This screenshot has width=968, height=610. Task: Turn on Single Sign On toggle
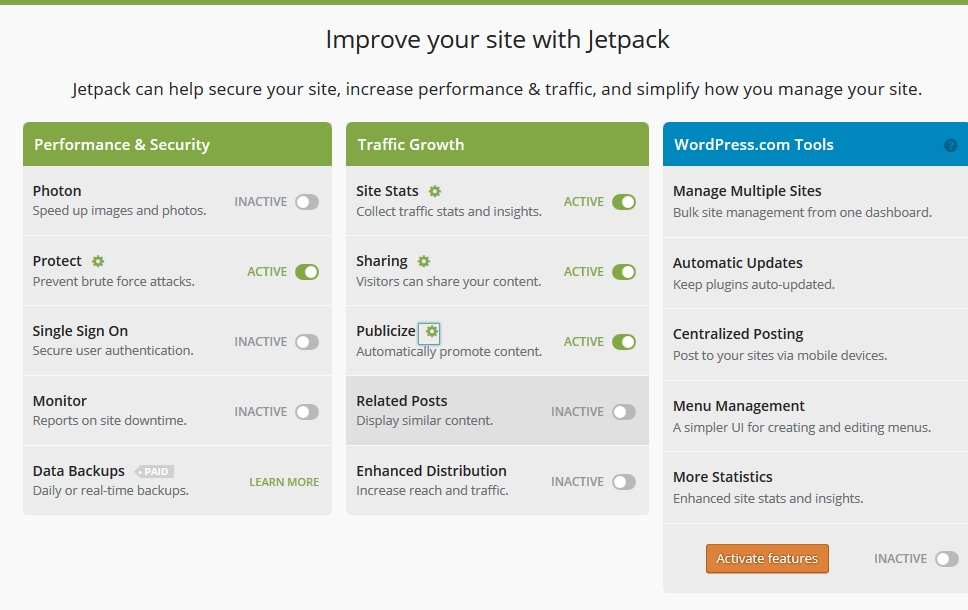(307, 341)
